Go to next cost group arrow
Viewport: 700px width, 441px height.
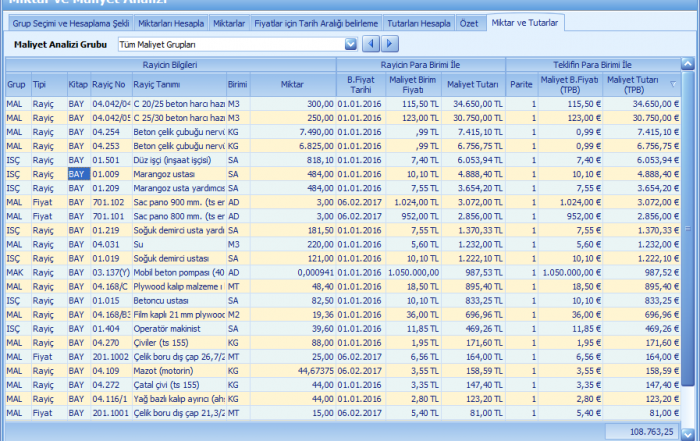389,43
